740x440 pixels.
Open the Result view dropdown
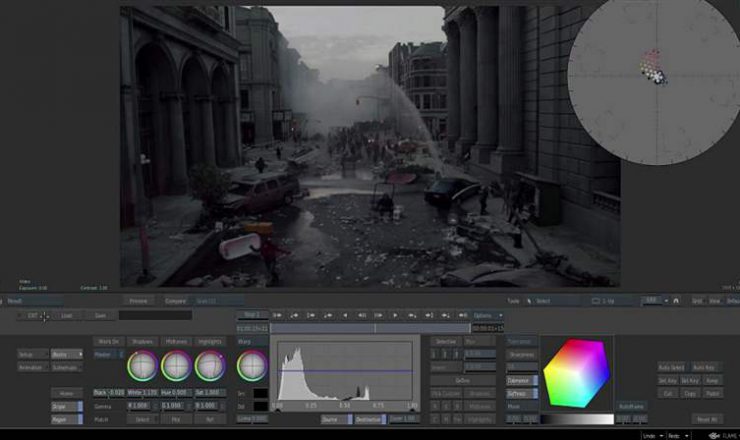[33, 301]
